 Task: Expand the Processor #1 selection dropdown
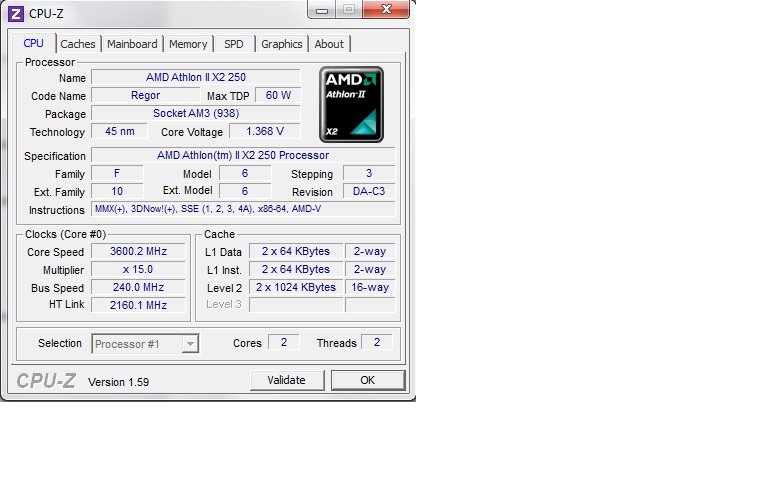coord(190,344)
